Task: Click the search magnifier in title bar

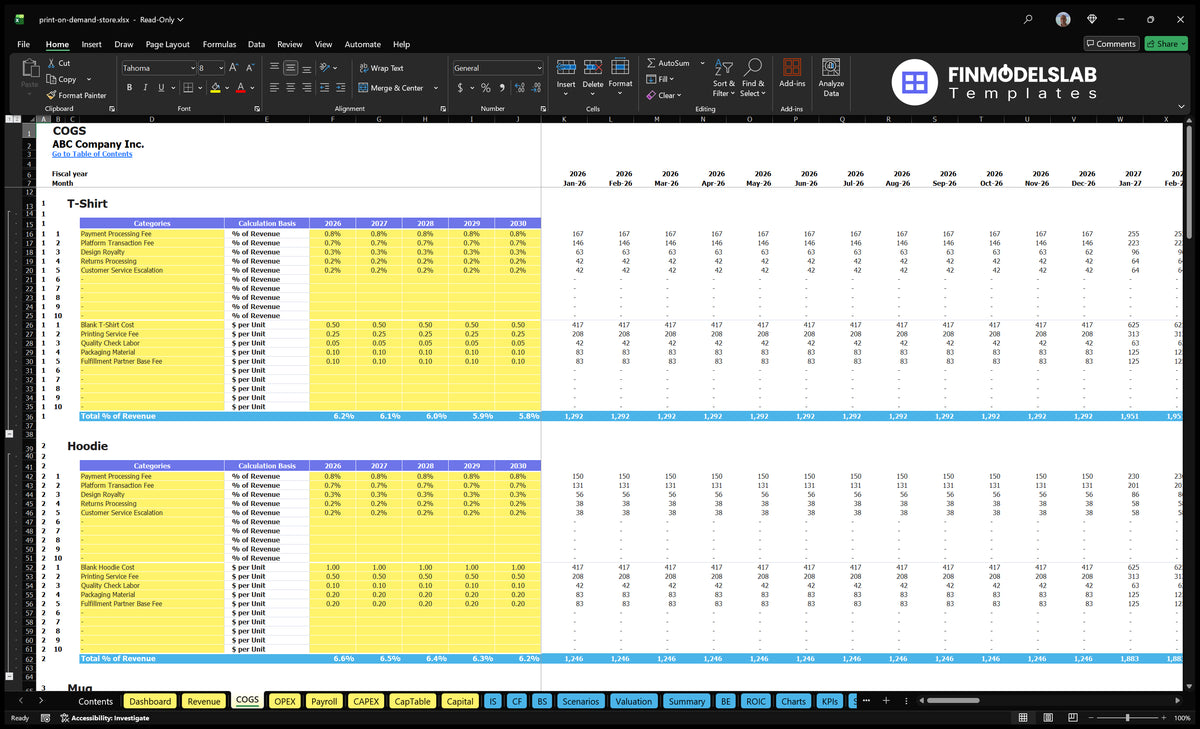Action: pos(1029,19)
